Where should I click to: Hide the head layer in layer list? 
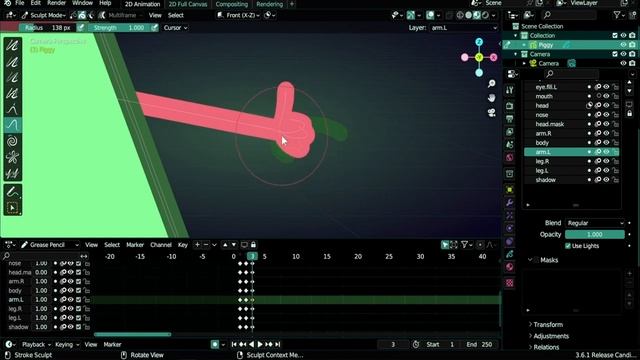point(607,105)
